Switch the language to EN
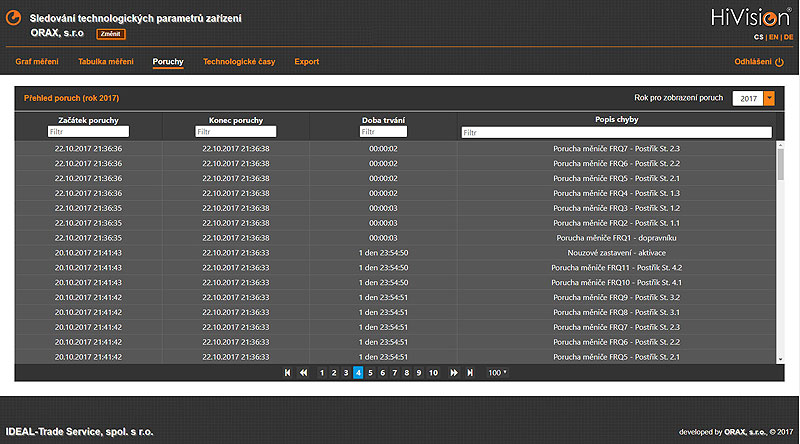 coord(773,37)
